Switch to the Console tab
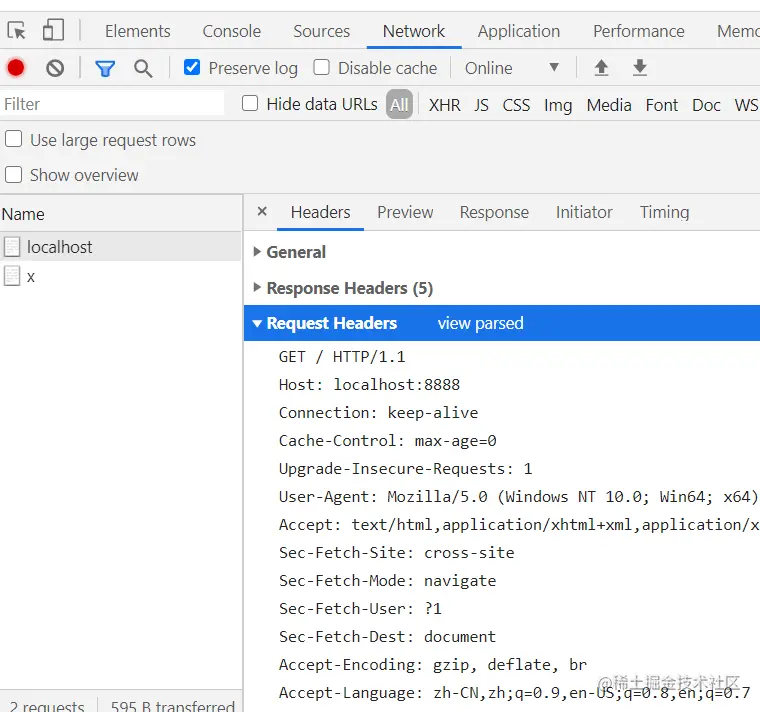The width and height of the screenshot is (760, 712). [x=232, y=31]
